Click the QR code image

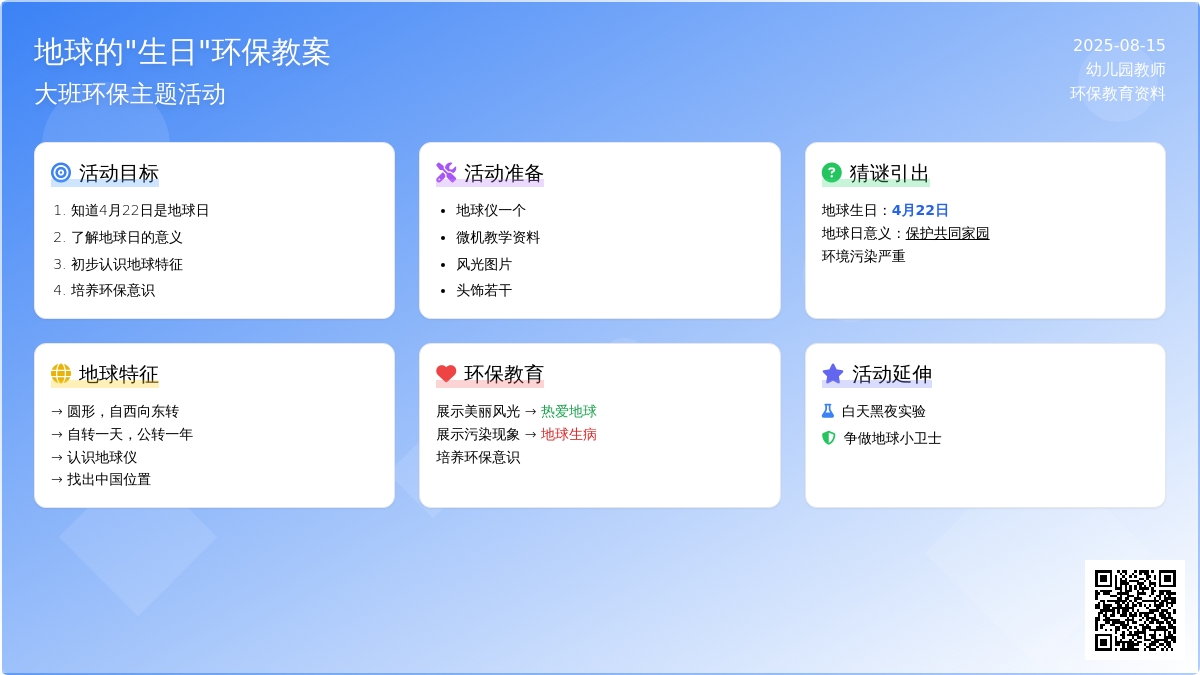coord(1135,610)
